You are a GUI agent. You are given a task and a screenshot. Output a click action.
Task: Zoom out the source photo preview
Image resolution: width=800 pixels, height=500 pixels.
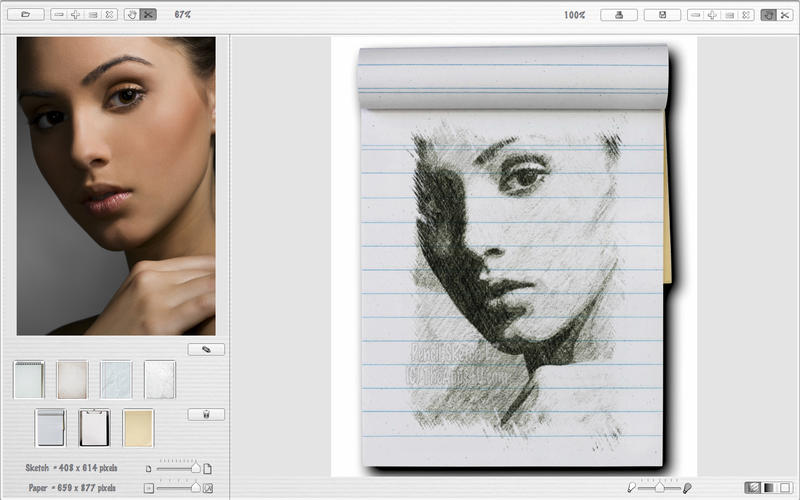[59, 15]
